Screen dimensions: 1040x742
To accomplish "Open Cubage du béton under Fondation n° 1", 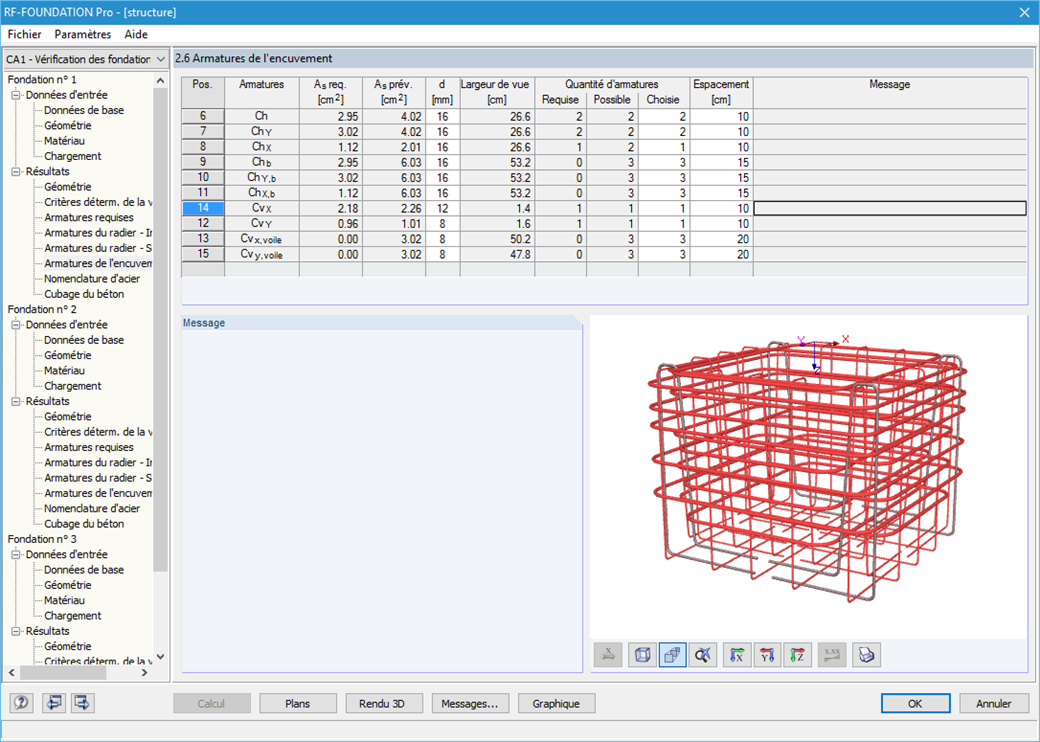I will coord(84,294).
